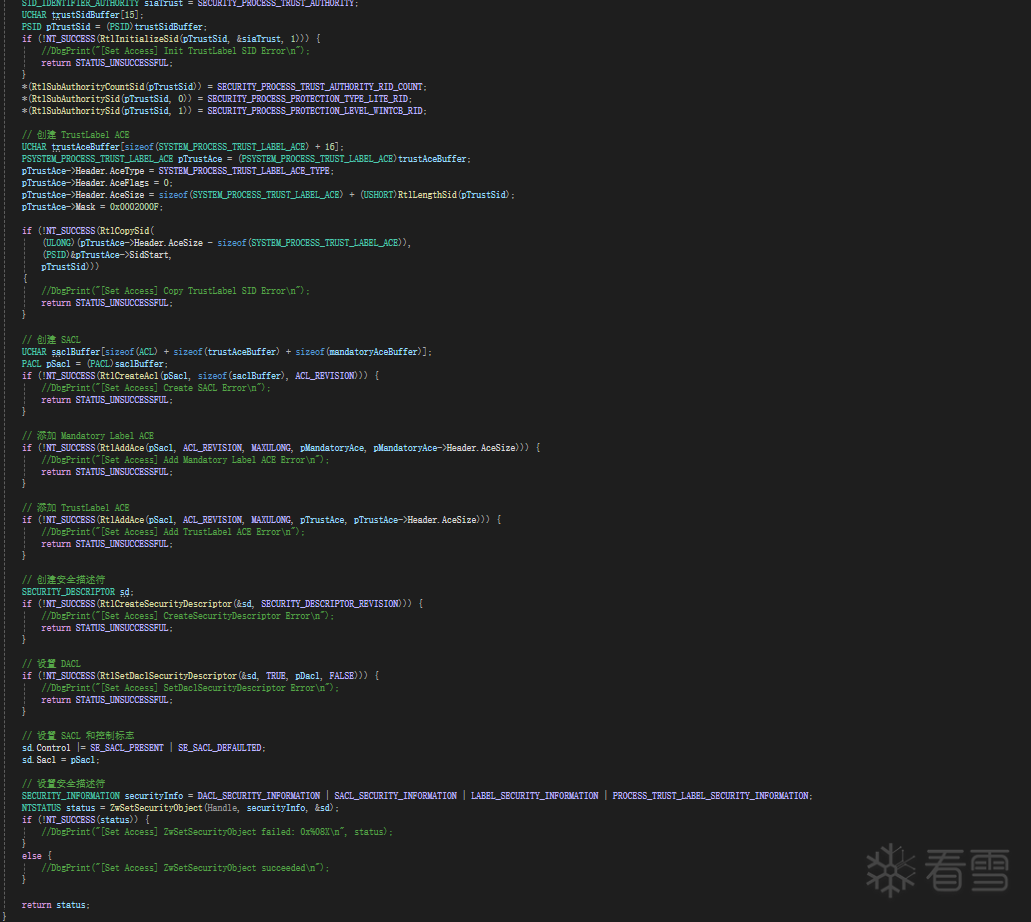Click the '// 添加 Mandatory Label ACE' comment
This screenshot has width=1031, height=922.
pos(87,436)
